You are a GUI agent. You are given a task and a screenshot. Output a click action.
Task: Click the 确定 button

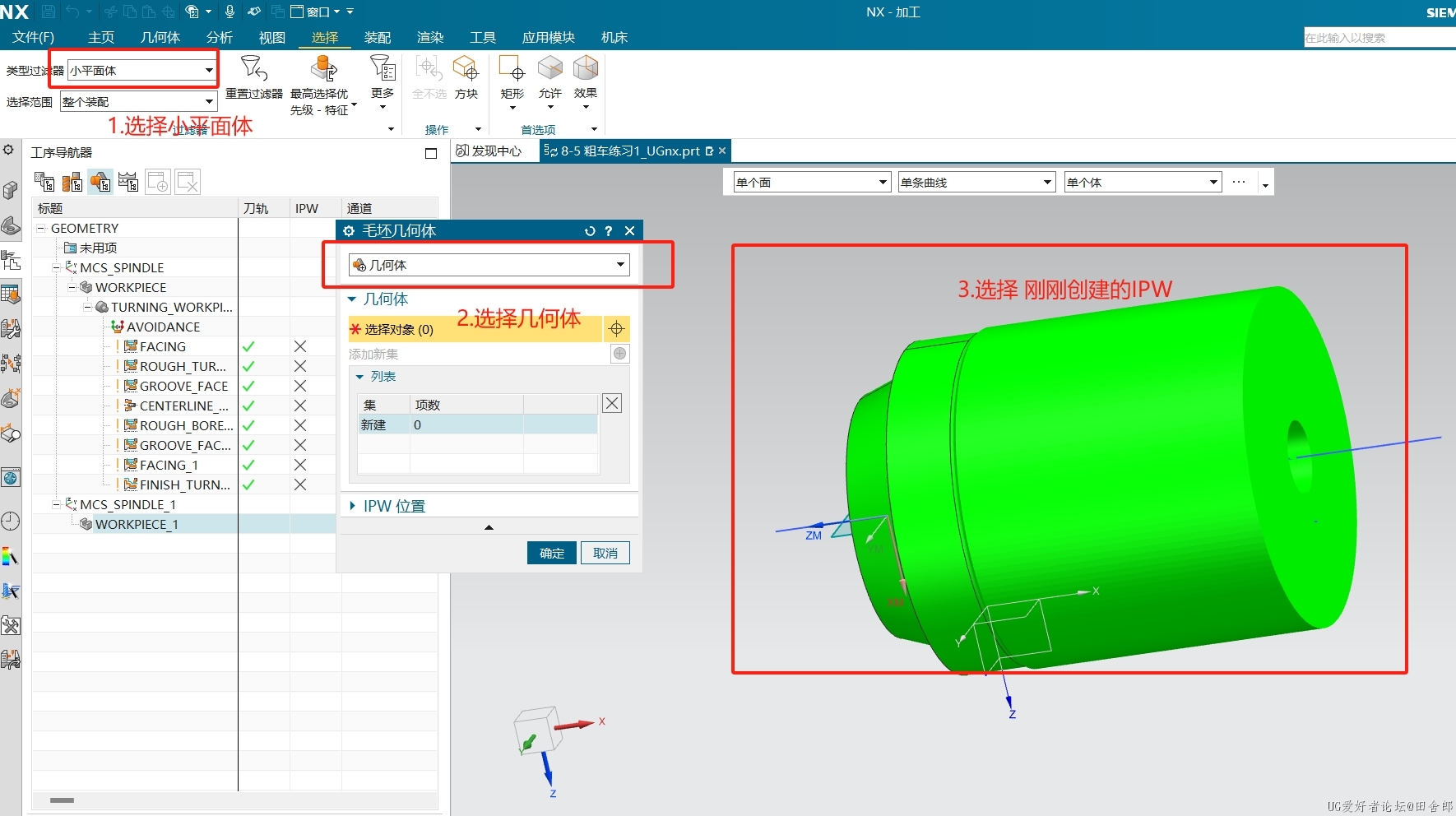[x=552, y=553]
